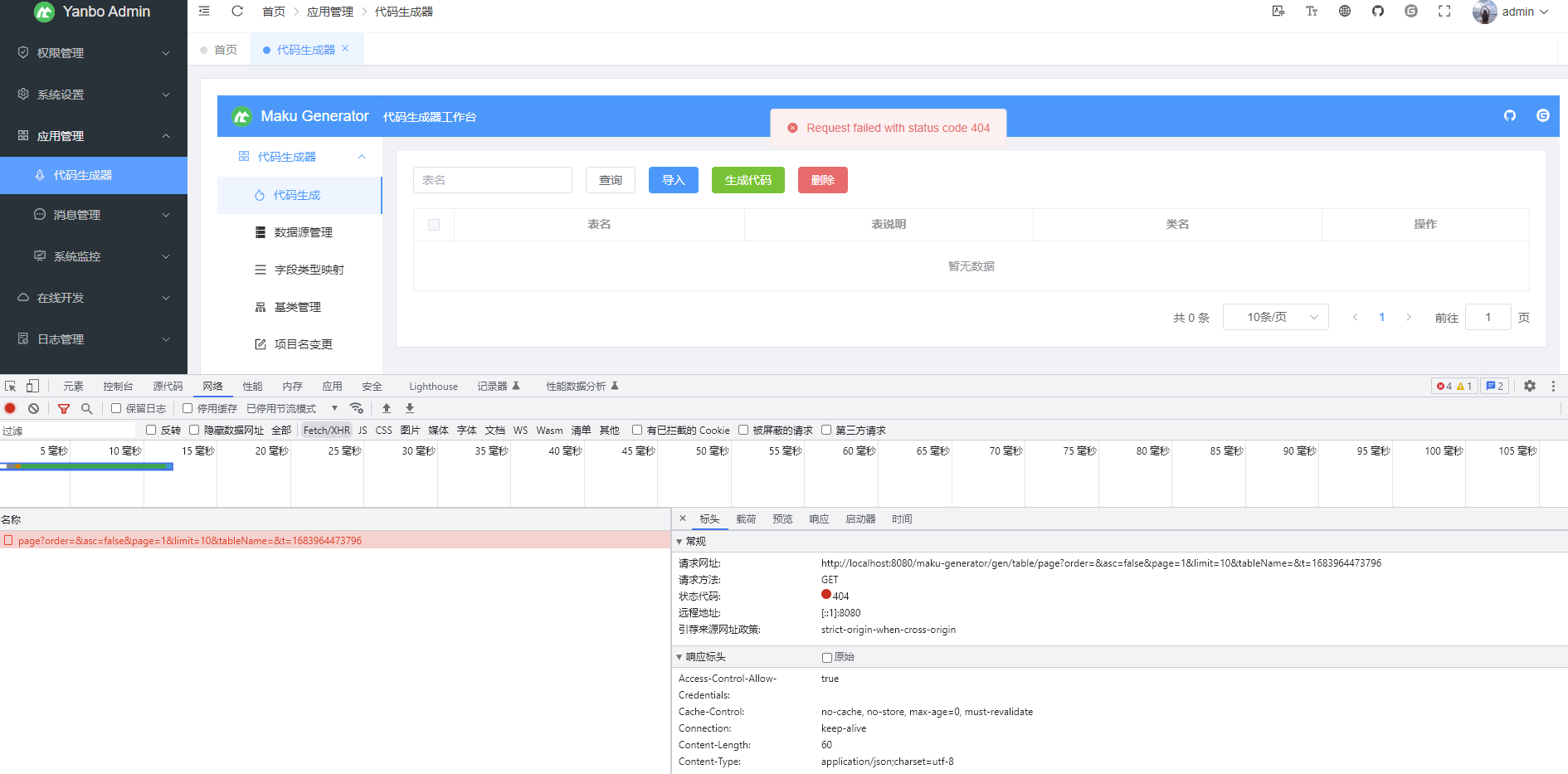The height and width of the screenshot is (774, 1568).
Task: Open the GitHub icon in the top navbar
Action: pos(1378,12)
